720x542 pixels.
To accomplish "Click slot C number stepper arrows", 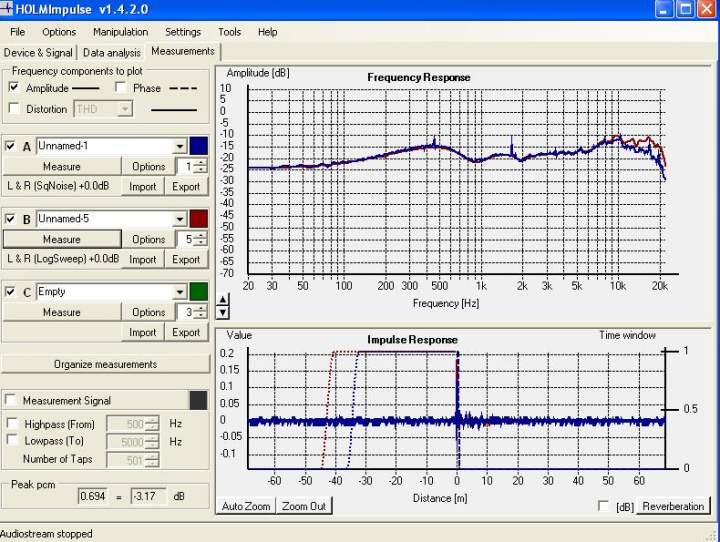I will (201, 312).
